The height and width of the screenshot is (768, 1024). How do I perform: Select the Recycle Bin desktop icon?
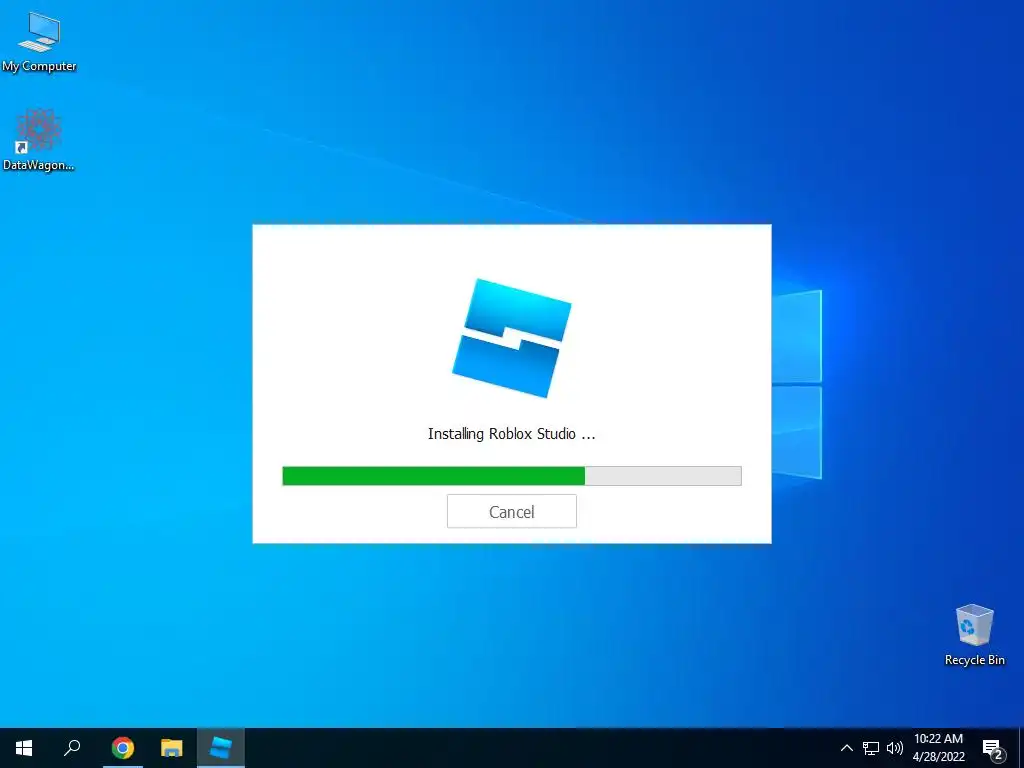click(x=974, y=635)
